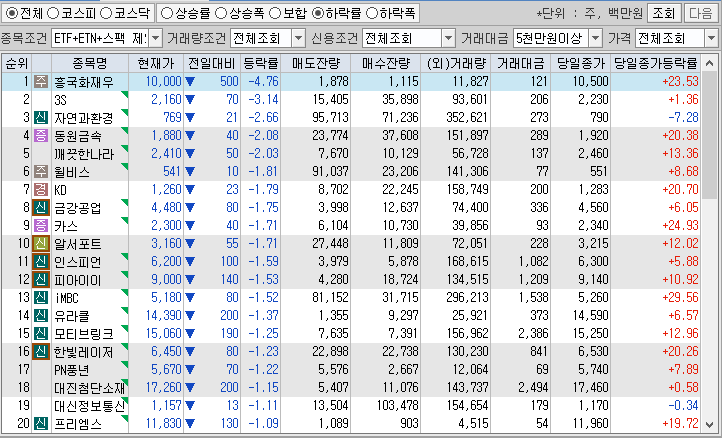Image resolution: width=722 pixels, height=438 pixels.
Task: Open the 종목조건 dropdown
Action: click(x=156, y=39)
